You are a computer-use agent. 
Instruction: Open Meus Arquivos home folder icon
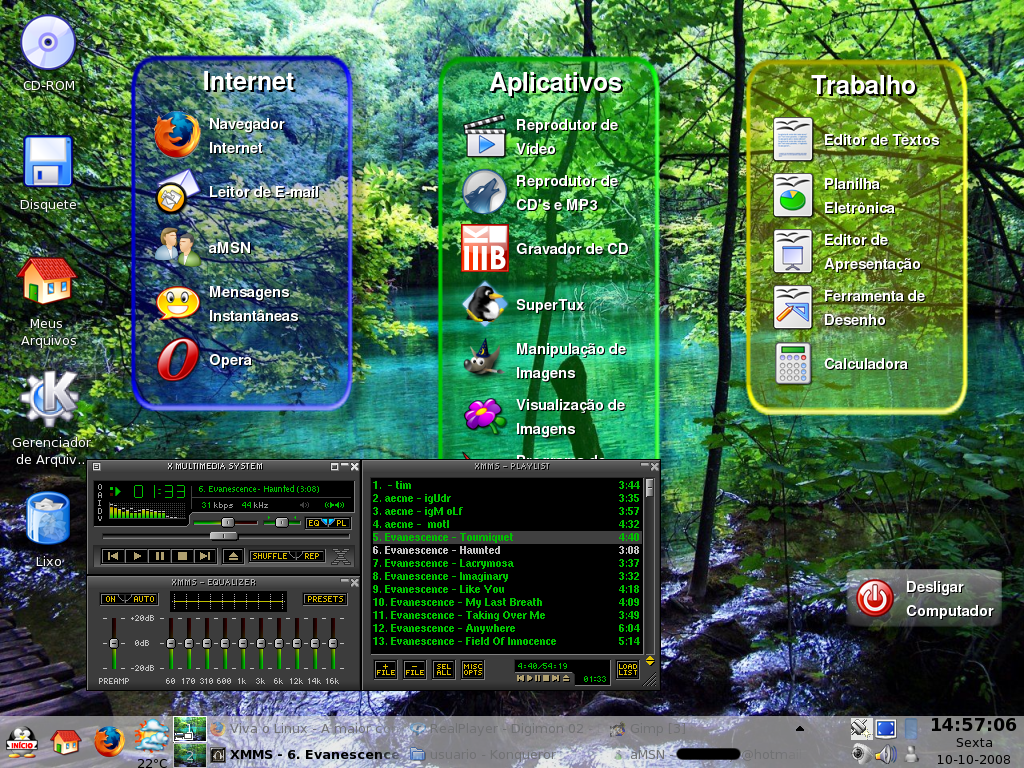pos(47,281)
